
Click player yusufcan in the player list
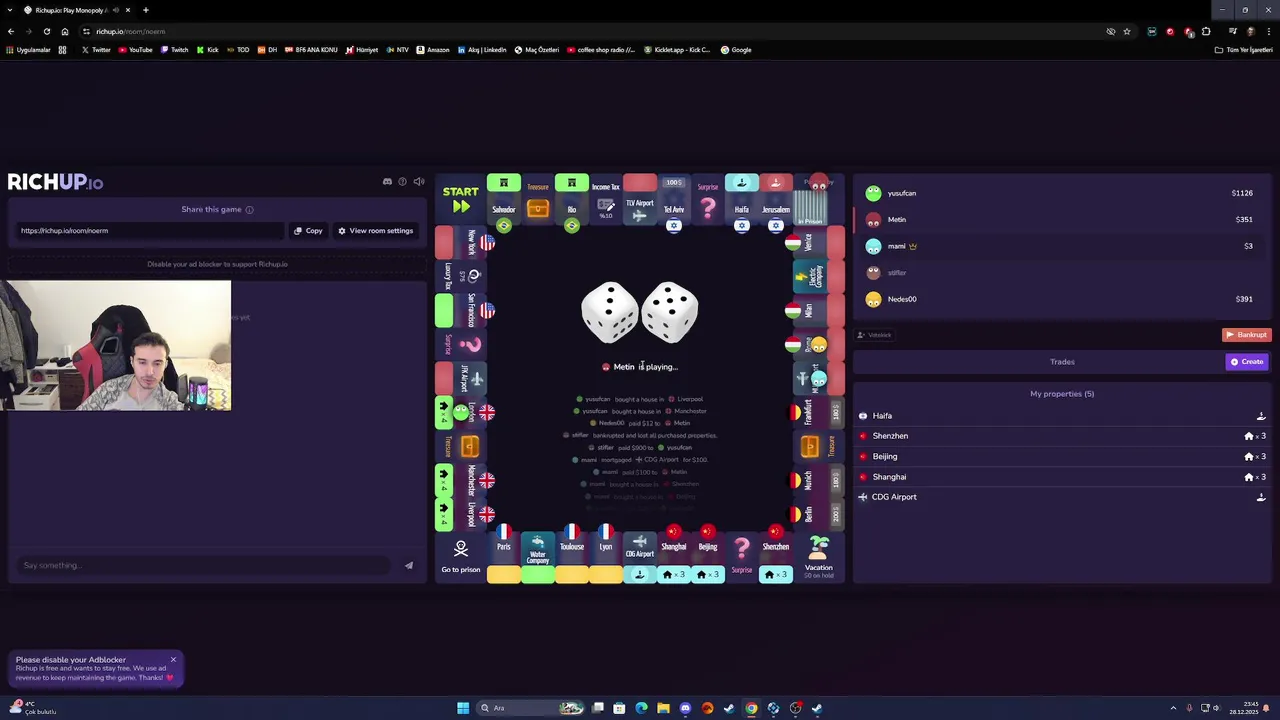1060,193
